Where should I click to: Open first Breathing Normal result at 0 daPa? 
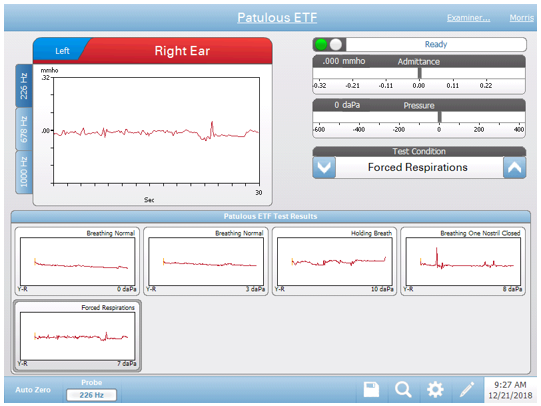pyautogui.click(x=77, y=261)
